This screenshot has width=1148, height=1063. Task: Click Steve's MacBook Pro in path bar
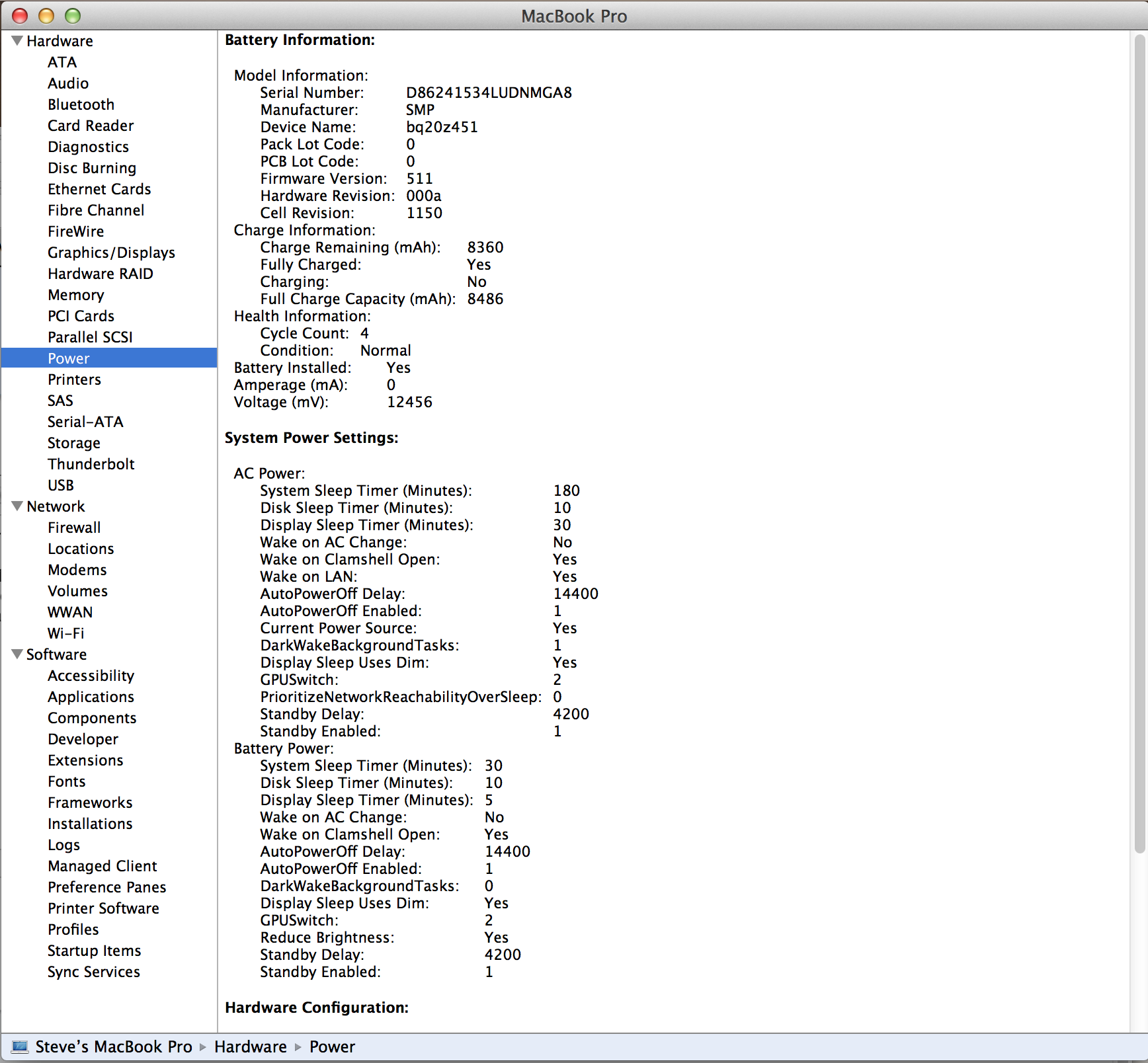(x=114, y=1046)
